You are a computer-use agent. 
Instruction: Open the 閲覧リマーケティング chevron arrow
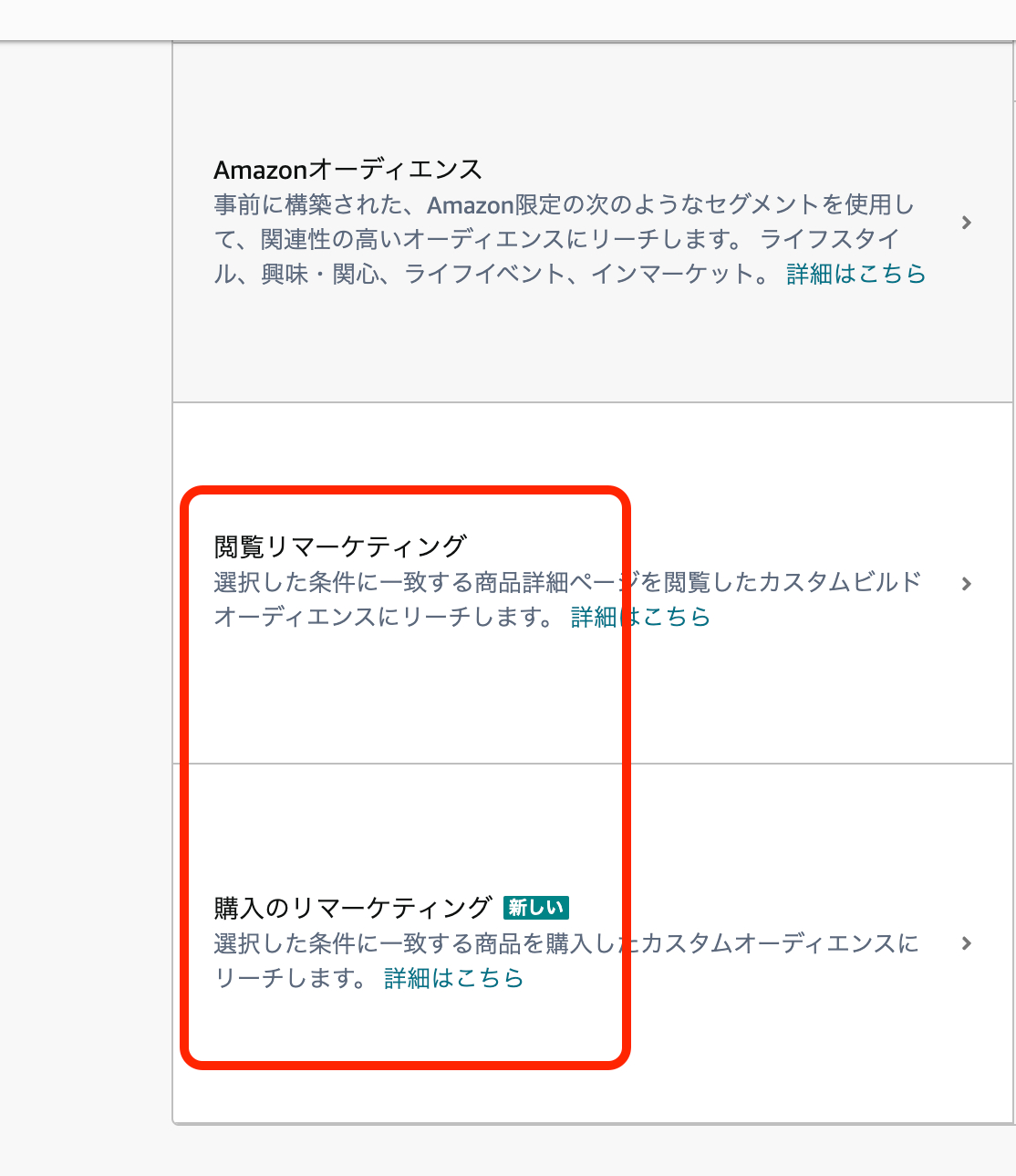pyautogui.click(x=967, y=584)
